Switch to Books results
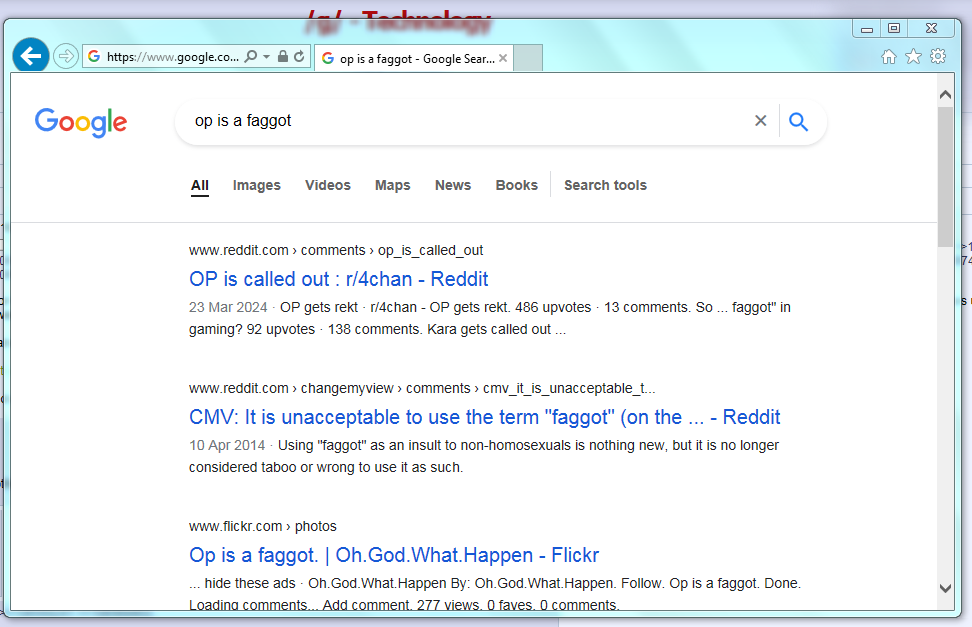Viewport: 972px width, 627px height. [517, 185]
